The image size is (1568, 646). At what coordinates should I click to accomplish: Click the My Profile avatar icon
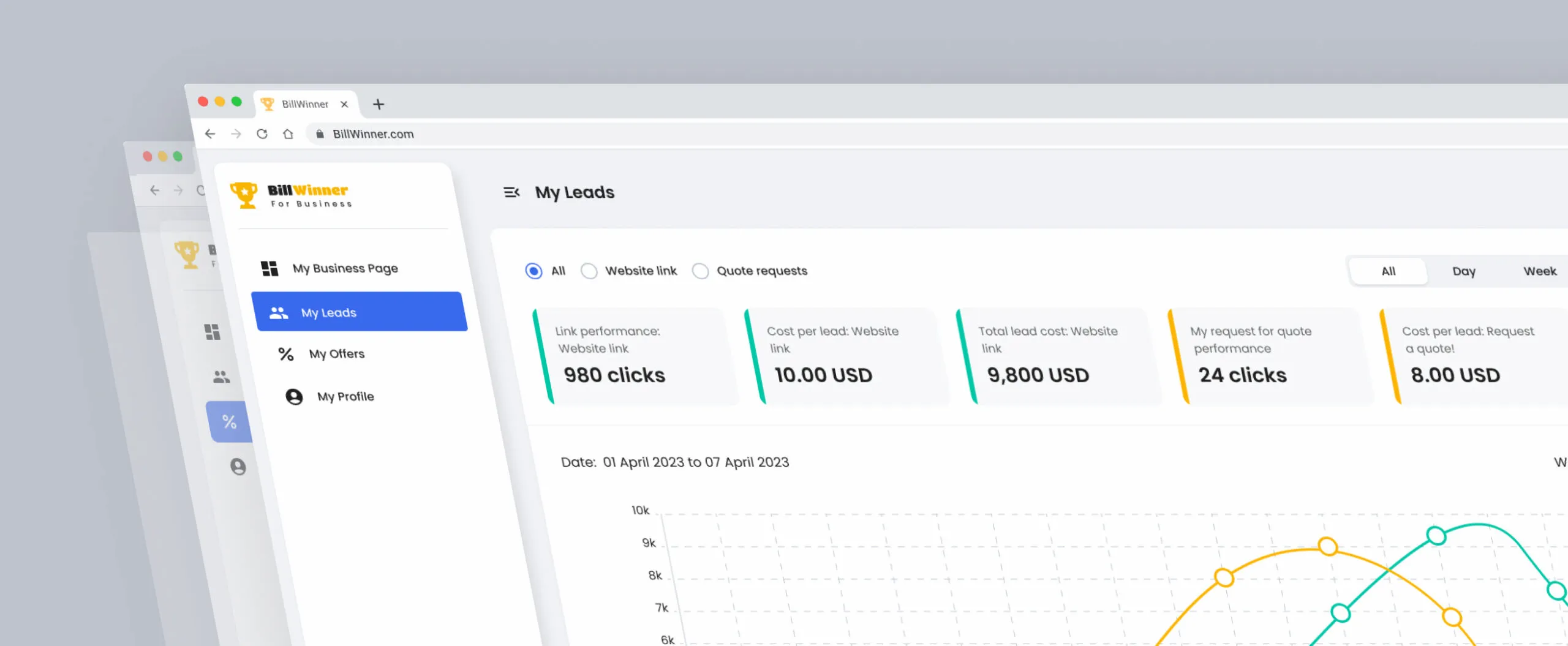click(294, 397)
